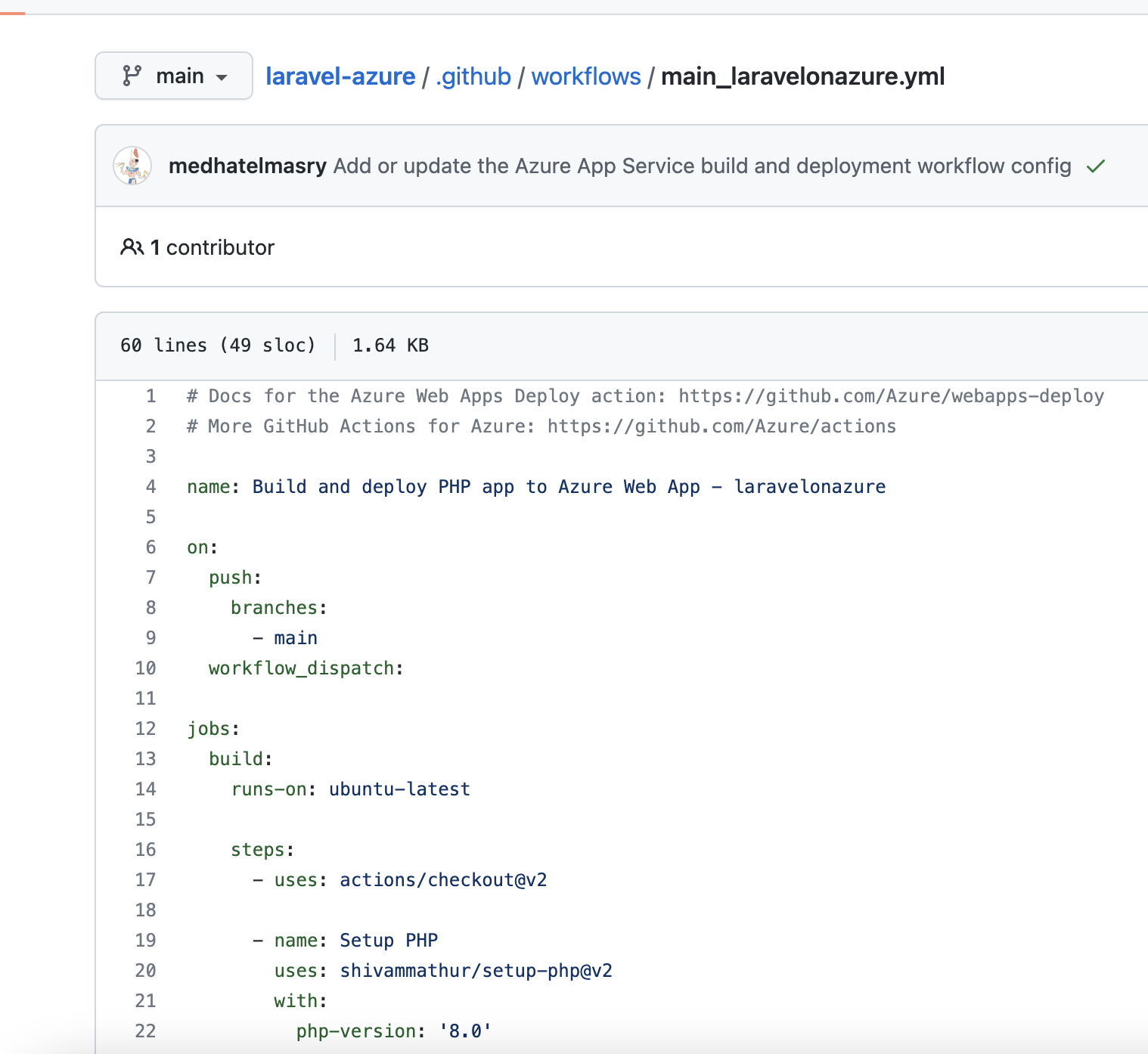Viewport: 1148px width, 1054px height.
Task: Select line number 21
Action: pyautogui.click(x=146, y=1001)
